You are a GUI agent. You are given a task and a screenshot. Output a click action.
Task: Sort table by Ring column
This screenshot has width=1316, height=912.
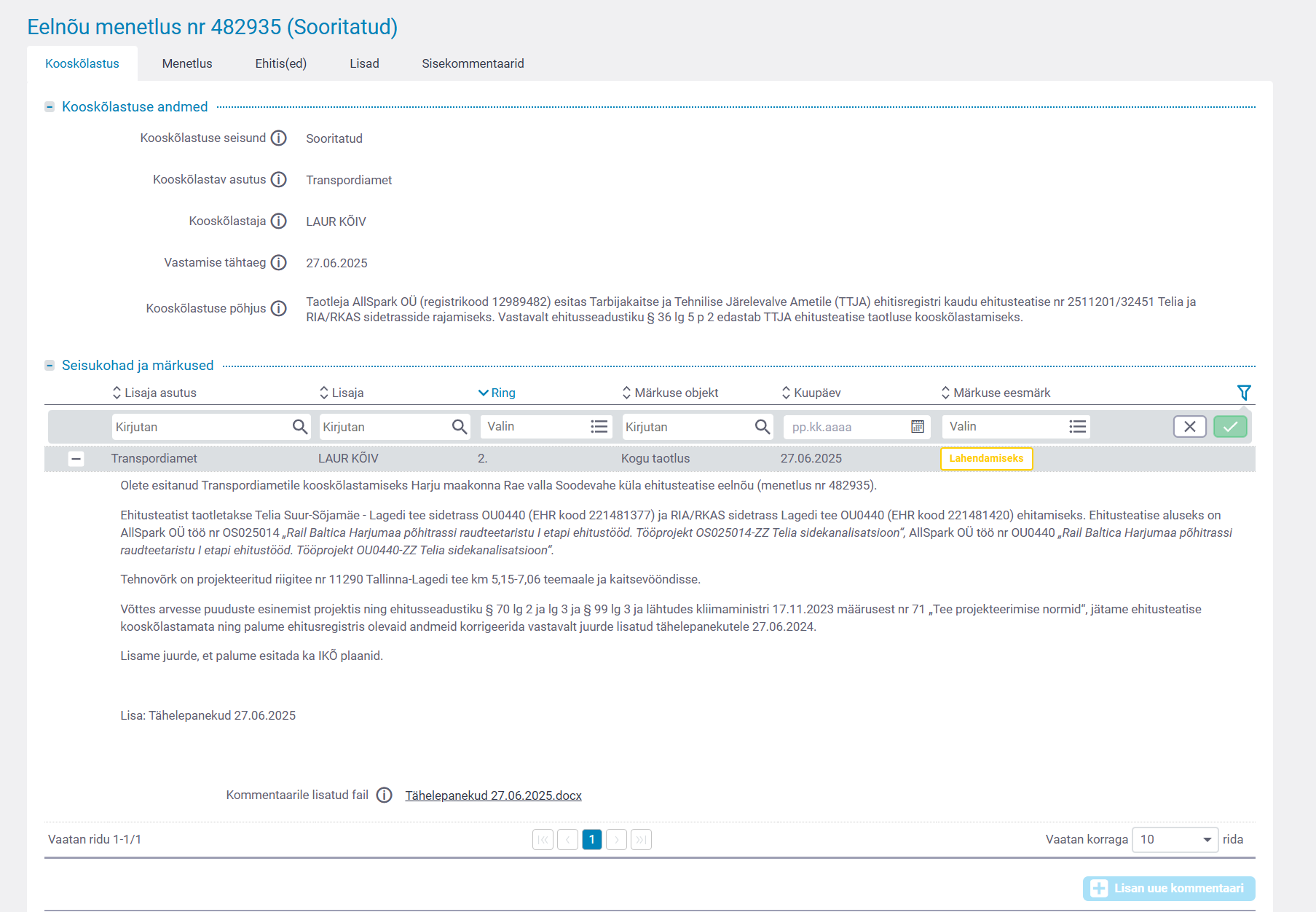(497, 393)
